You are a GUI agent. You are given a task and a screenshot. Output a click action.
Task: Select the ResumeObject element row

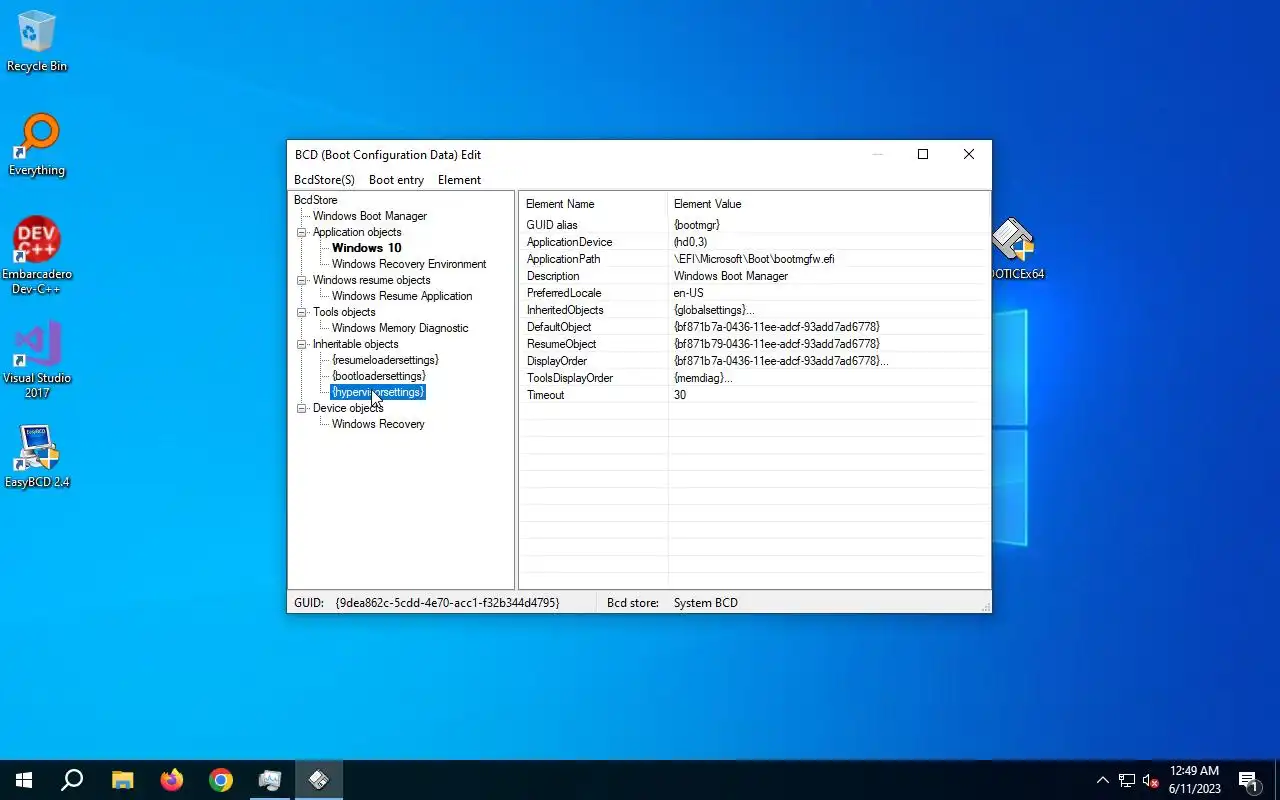(754, 344)
